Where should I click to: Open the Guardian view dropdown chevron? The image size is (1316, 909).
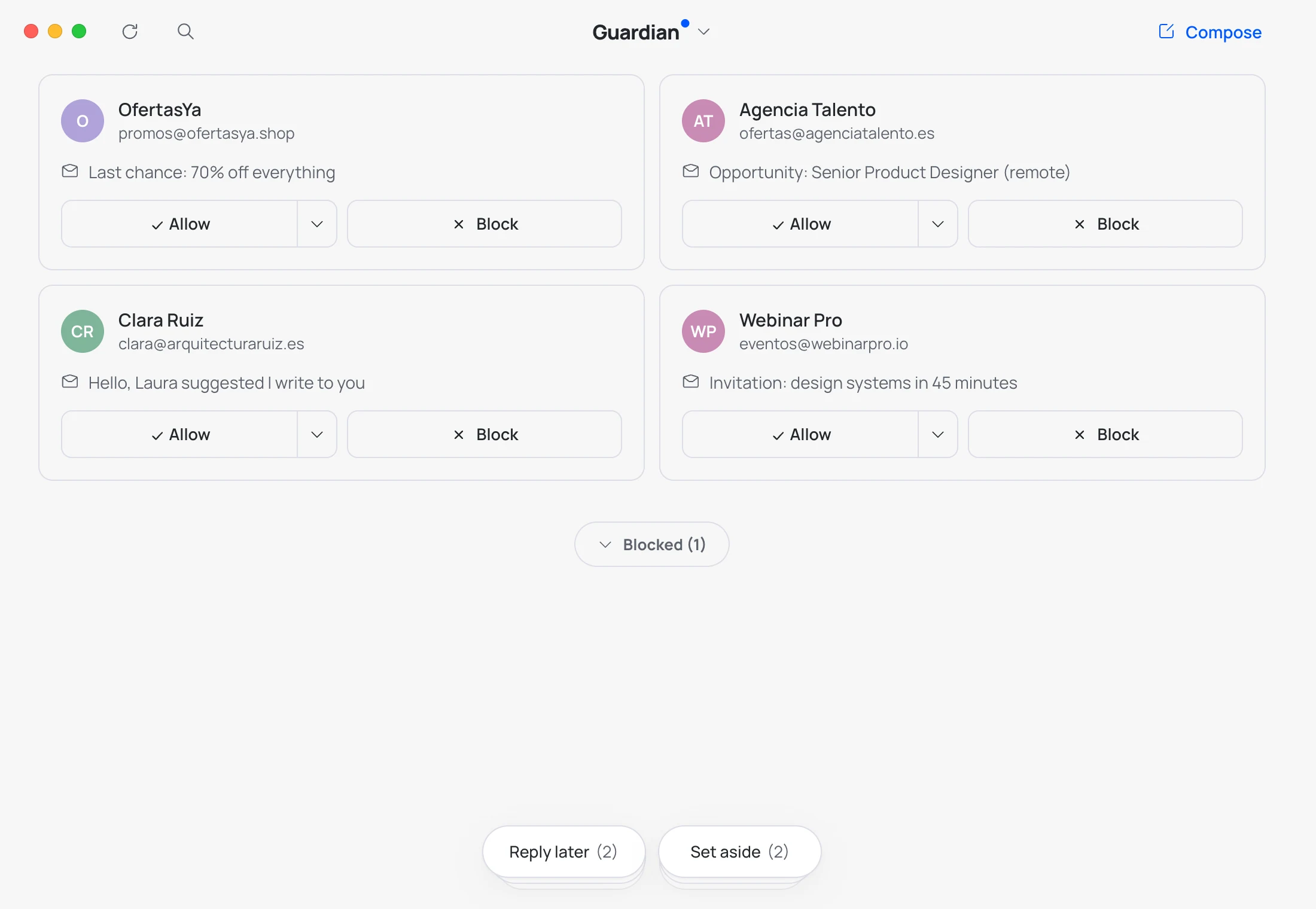704,32
